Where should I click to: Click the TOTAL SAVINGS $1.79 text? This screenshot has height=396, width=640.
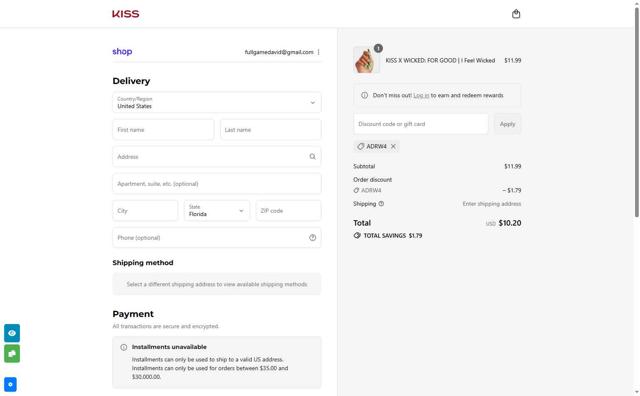393,236
